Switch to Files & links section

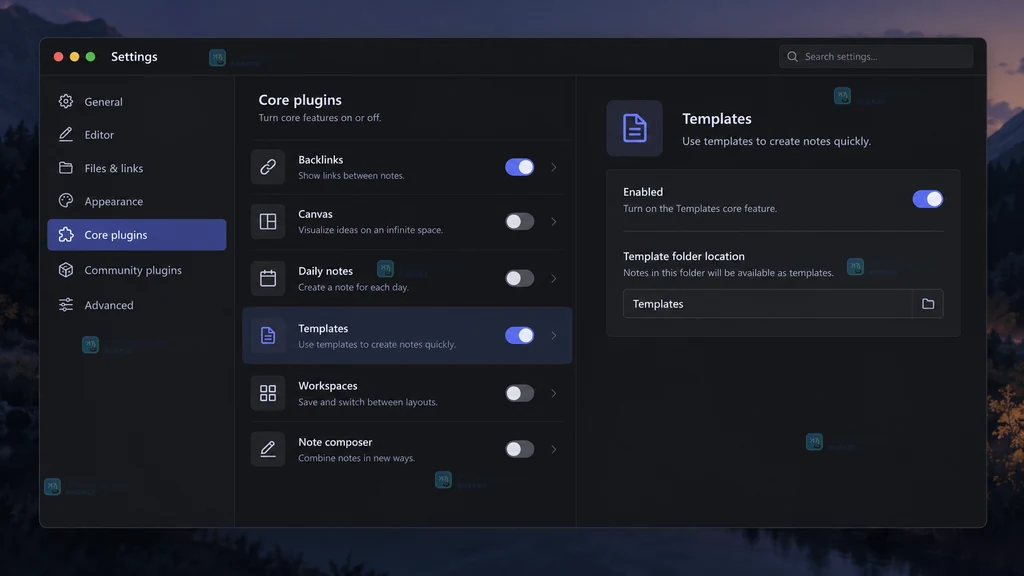tap(136, 168)
